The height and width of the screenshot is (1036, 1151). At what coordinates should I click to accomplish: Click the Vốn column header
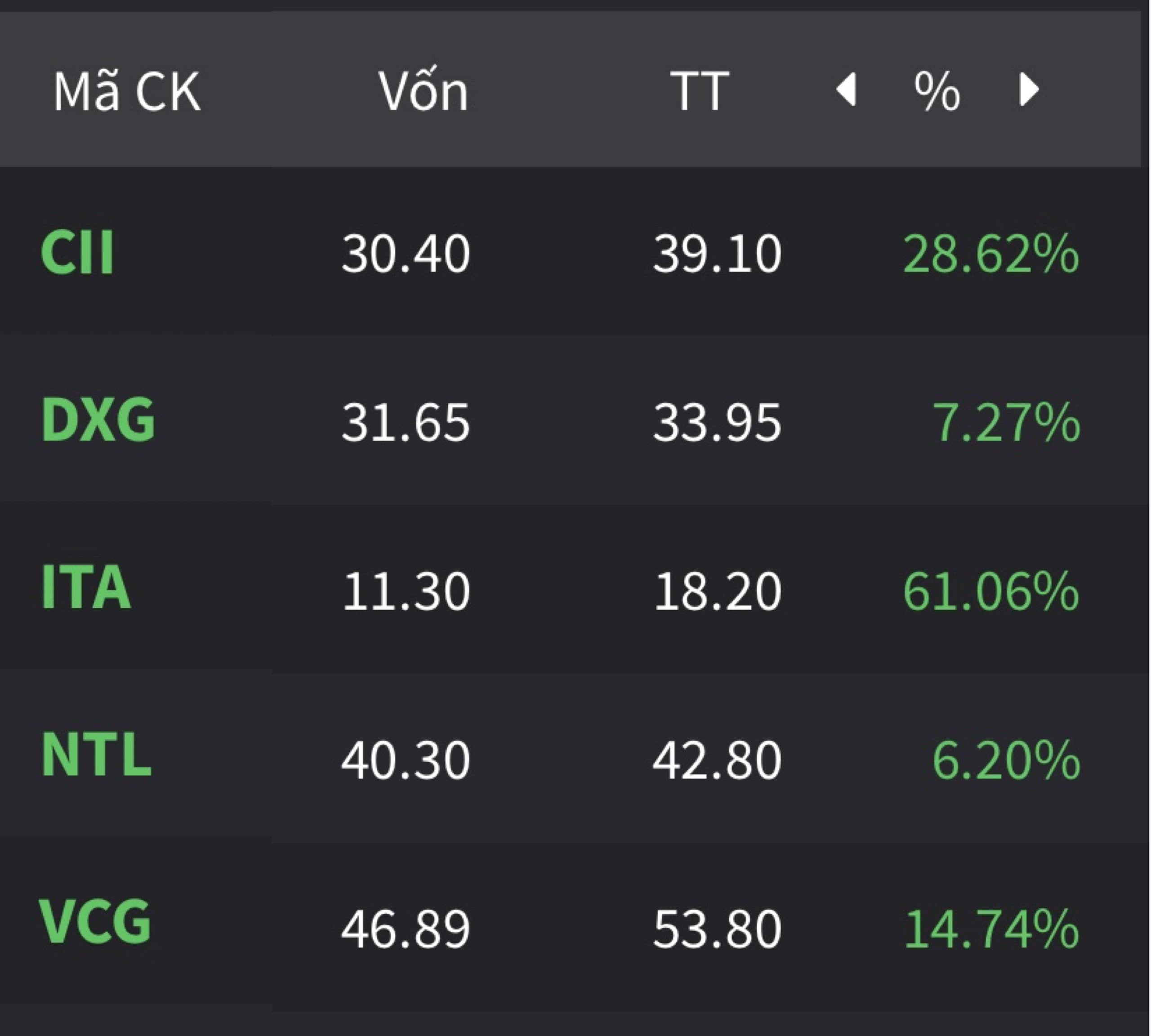pyautogui.click(x=423, y=91)
